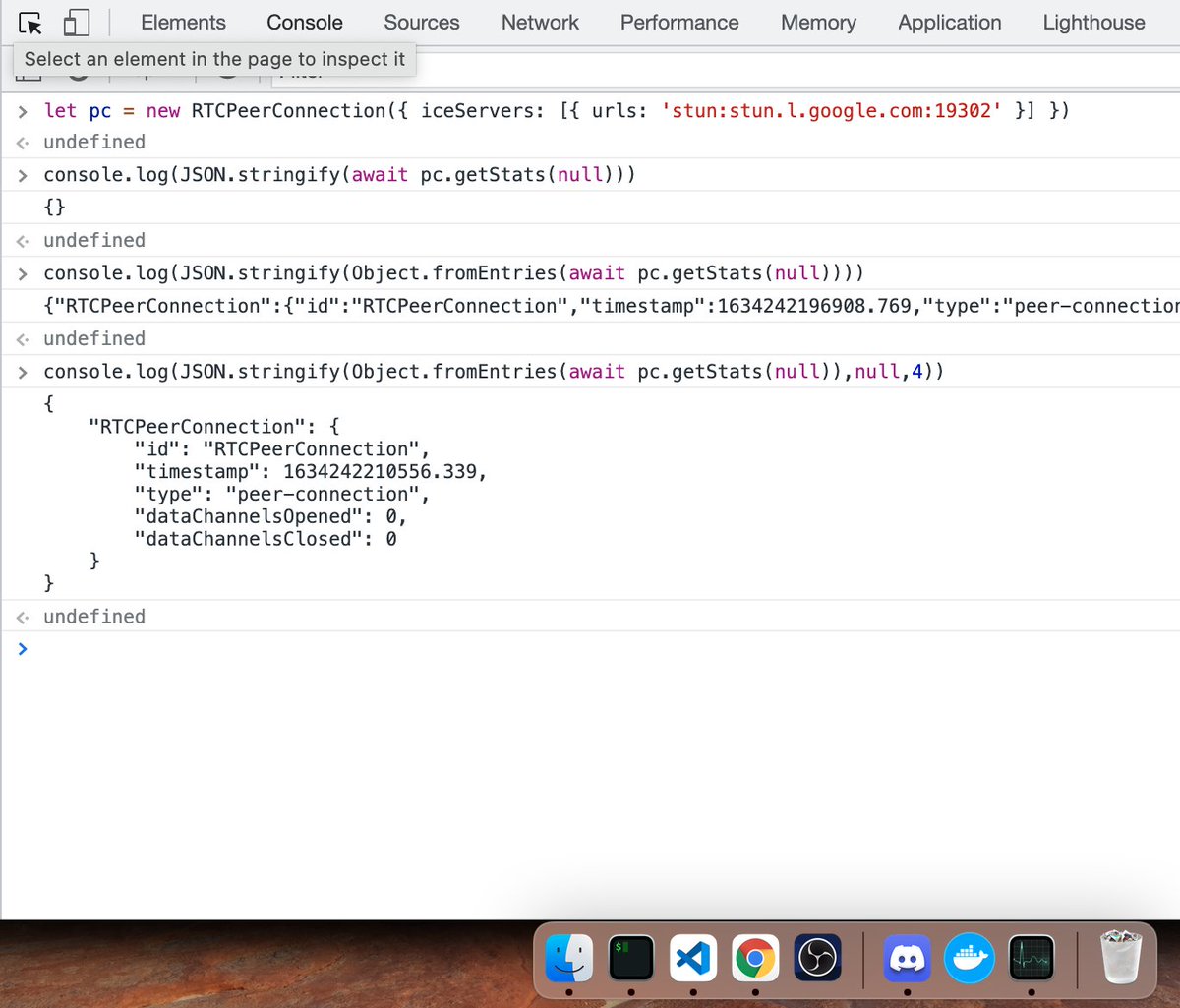This screenshot has height=1008, width=1180.
Task: Open Discord from the dock
Action: [909, 957]
